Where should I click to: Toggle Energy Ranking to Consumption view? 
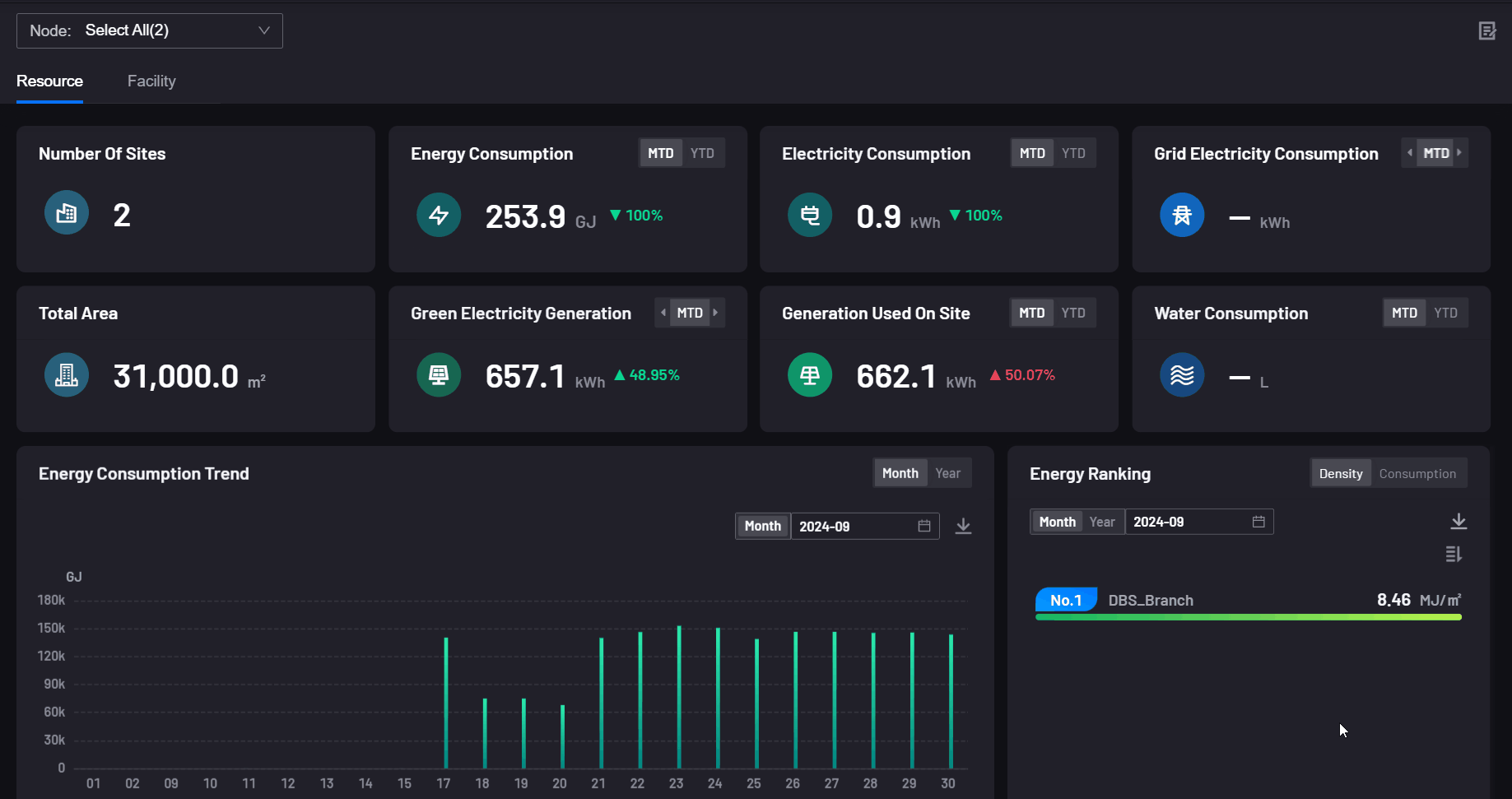1417,474
